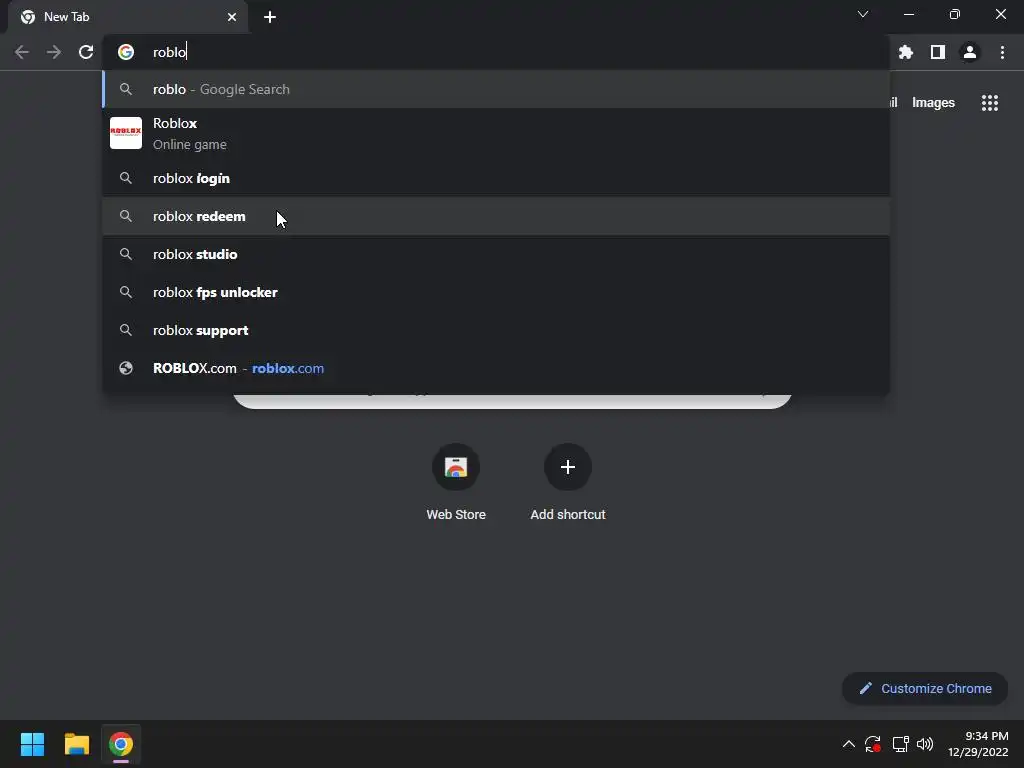Image resolution: width=1024 pixels, height=768 pixels.
Task: Choose the 'roblox fps unlocker' suggestion
Action: (x=496, y=292)
